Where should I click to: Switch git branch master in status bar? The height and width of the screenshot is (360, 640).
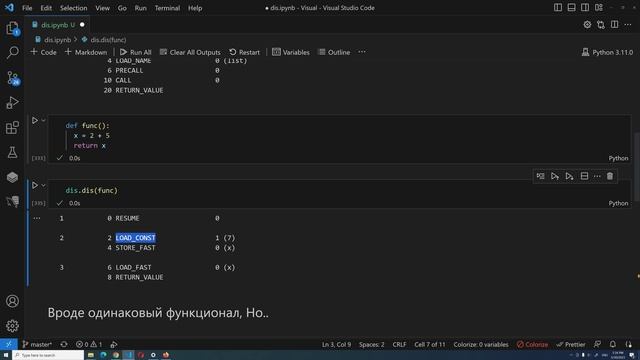click(x=37, y=344)
